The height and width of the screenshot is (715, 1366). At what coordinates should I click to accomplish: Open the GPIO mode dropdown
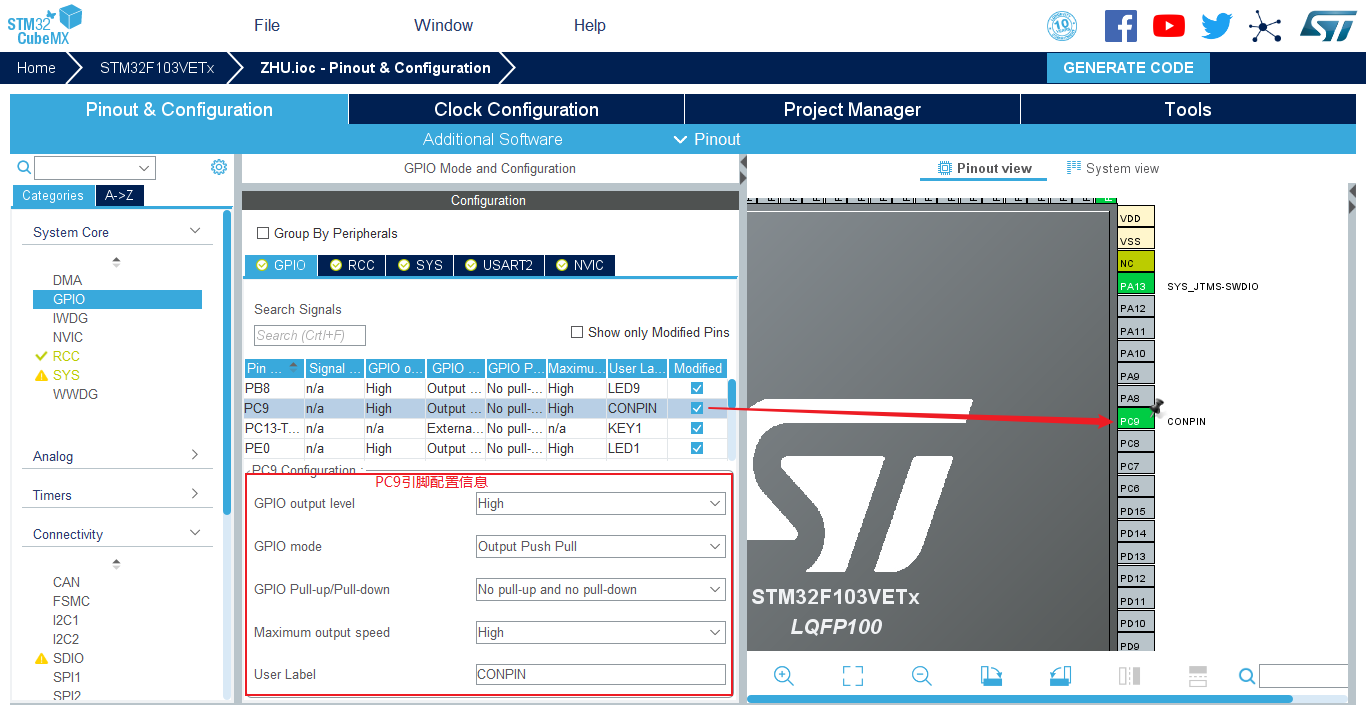point(600,547)
